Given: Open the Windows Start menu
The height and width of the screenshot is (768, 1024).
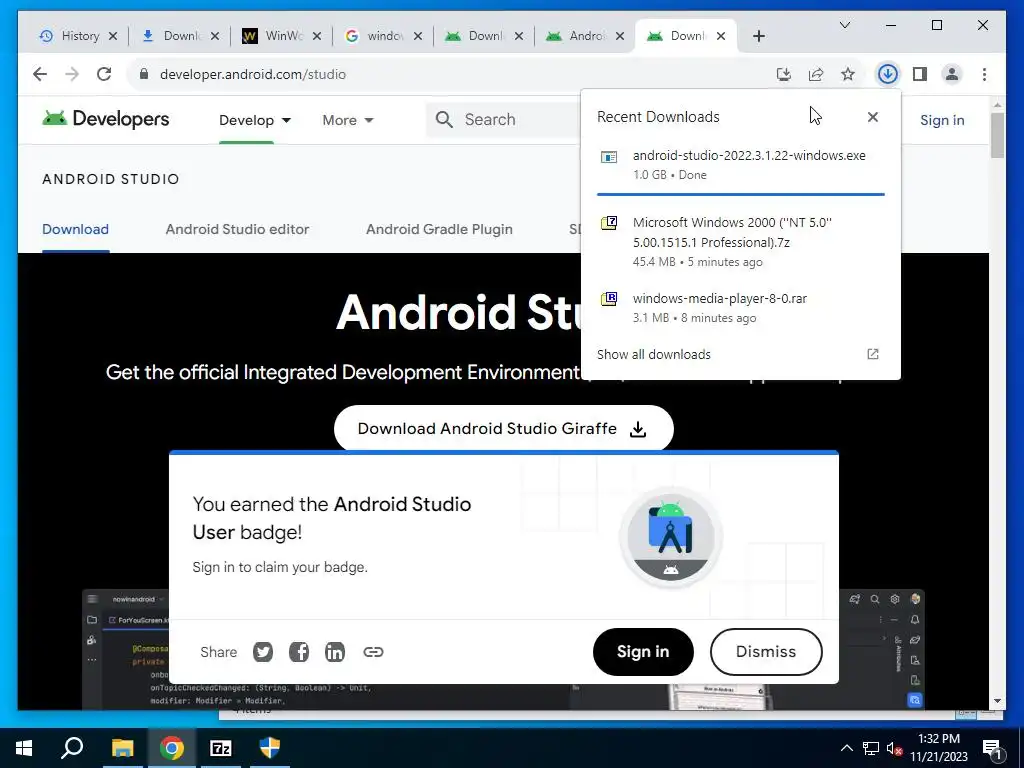Looking at the screenshot, I should (x=24, y=748).
